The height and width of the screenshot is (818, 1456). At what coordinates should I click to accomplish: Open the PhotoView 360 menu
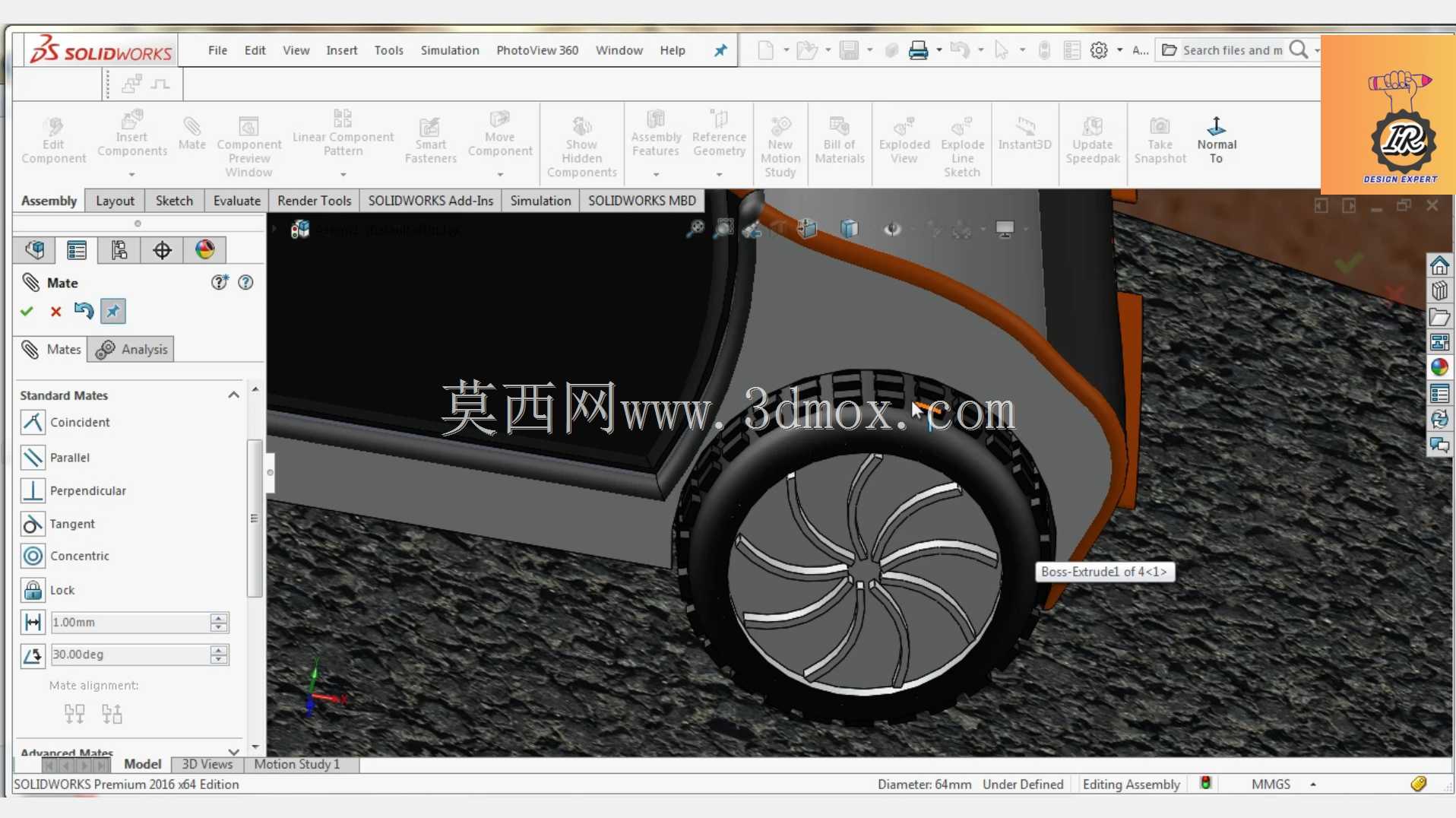(537, 50)
